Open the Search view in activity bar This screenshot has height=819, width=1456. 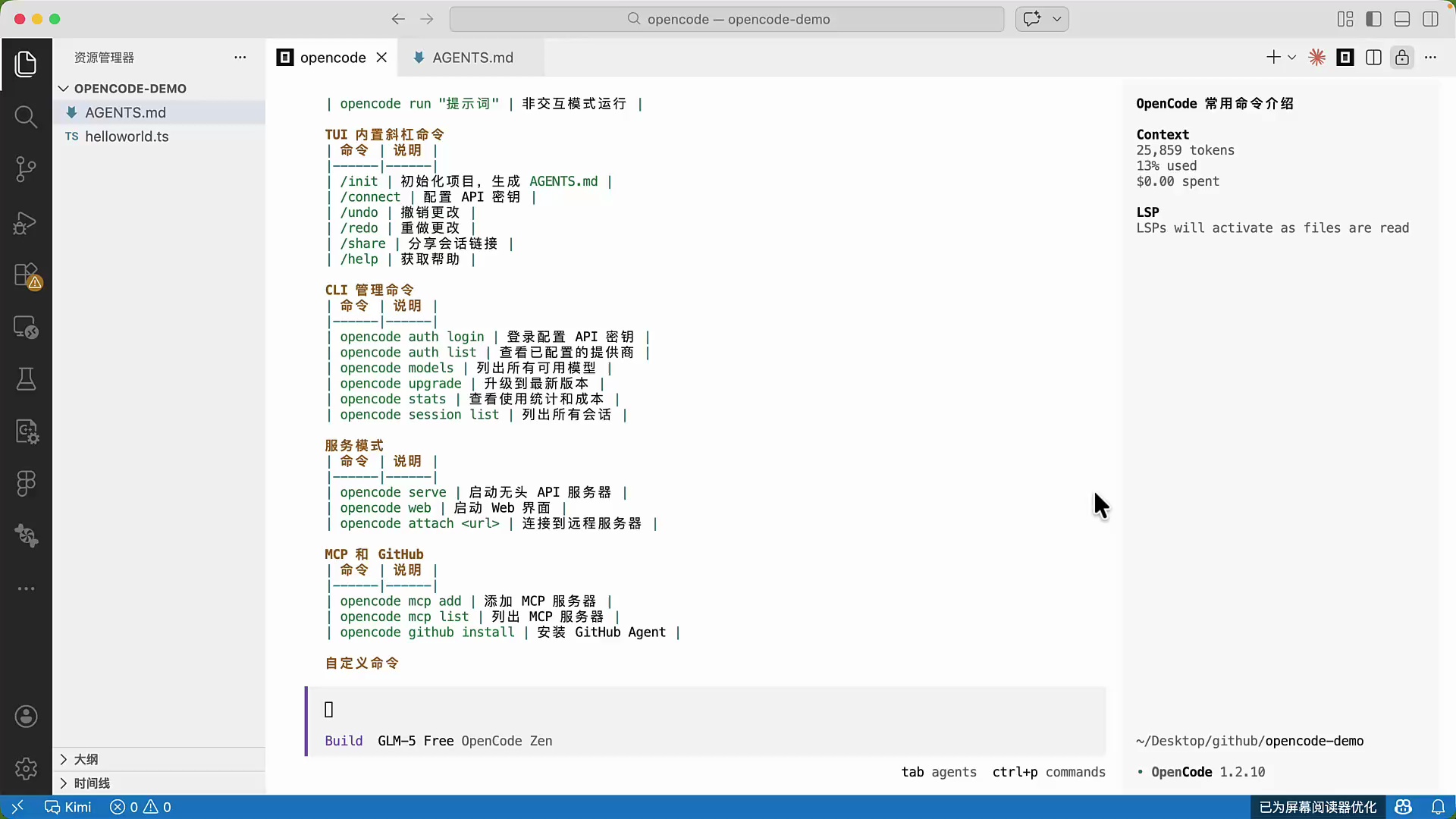click(26, 117)
